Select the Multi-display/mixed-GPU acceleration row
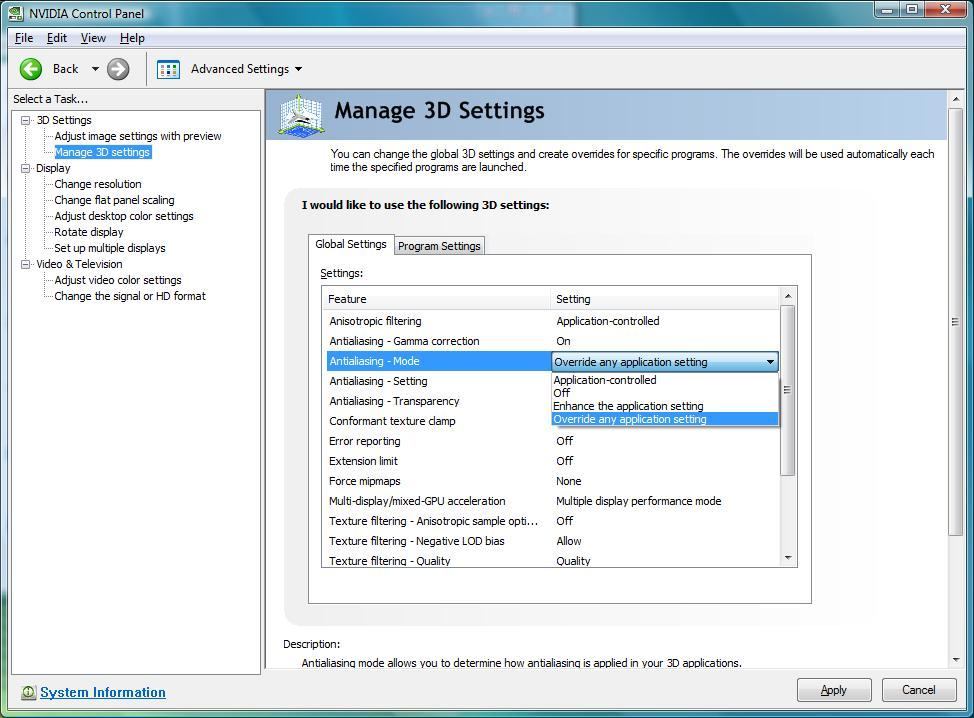 tap(552, 501)
